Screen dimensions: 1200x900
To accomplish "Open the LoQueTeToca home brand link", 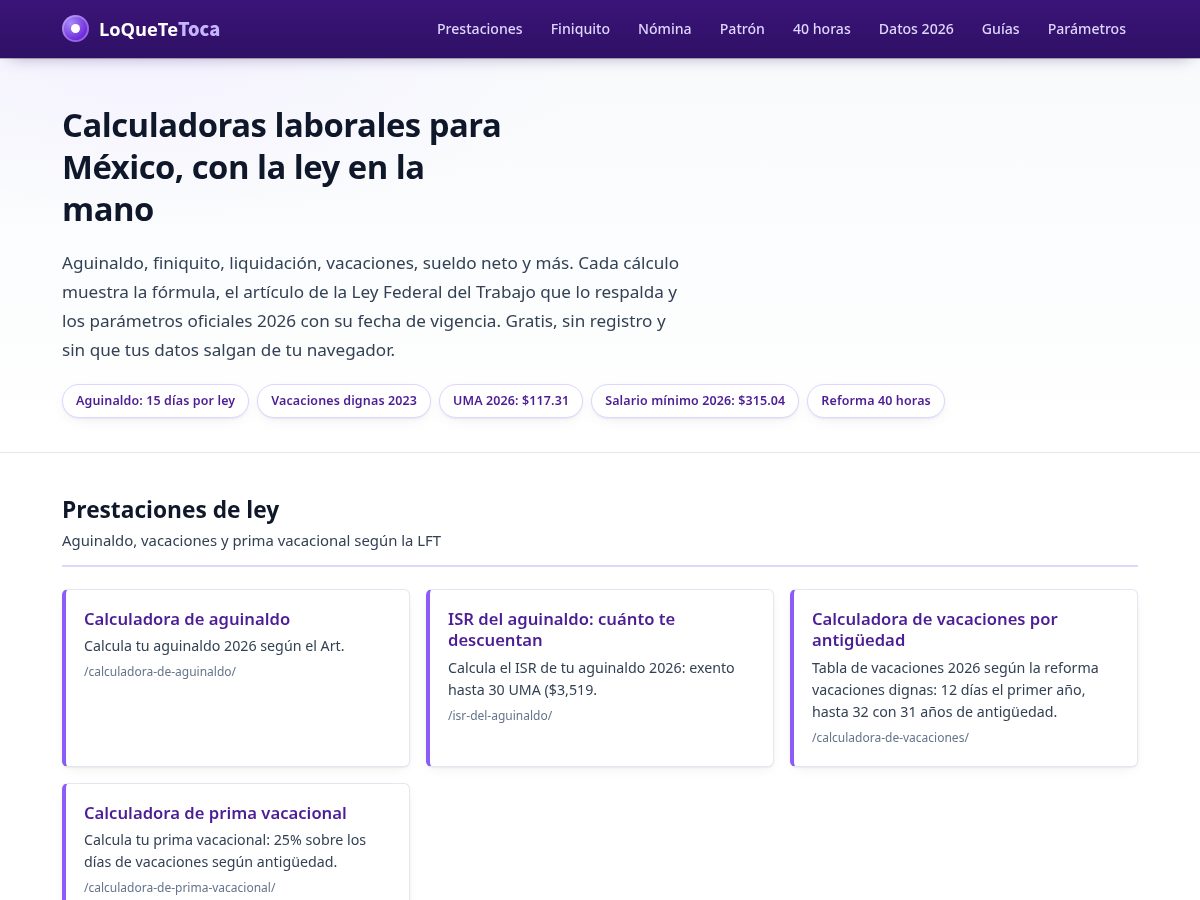I will [x=141, y=29].
